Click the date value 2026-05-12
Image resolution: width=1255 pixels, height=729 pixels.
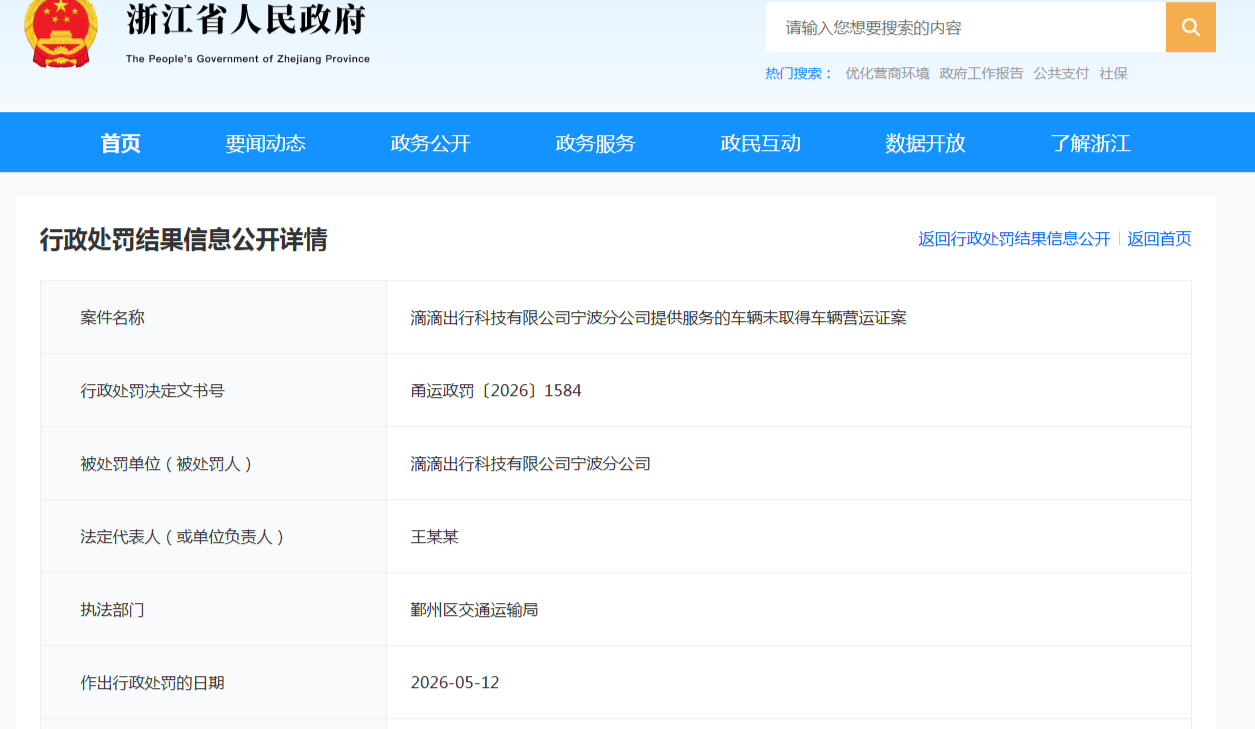(x=455, y=683)
